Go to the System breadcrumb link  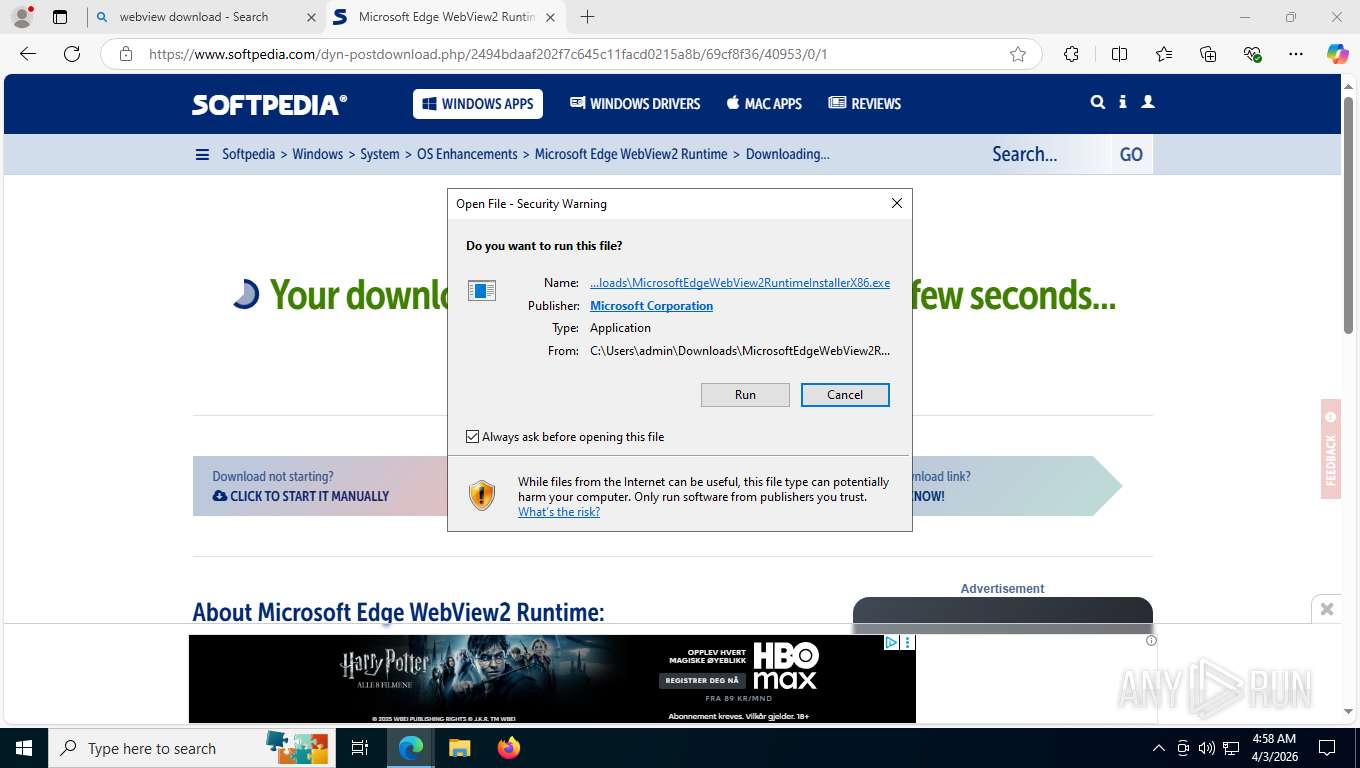tap(380, 154)
